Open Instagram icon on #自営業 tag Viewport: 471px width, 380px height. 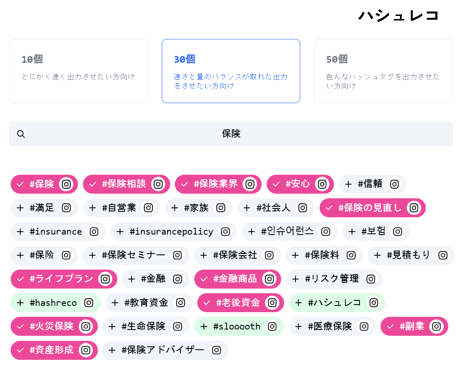148,208
